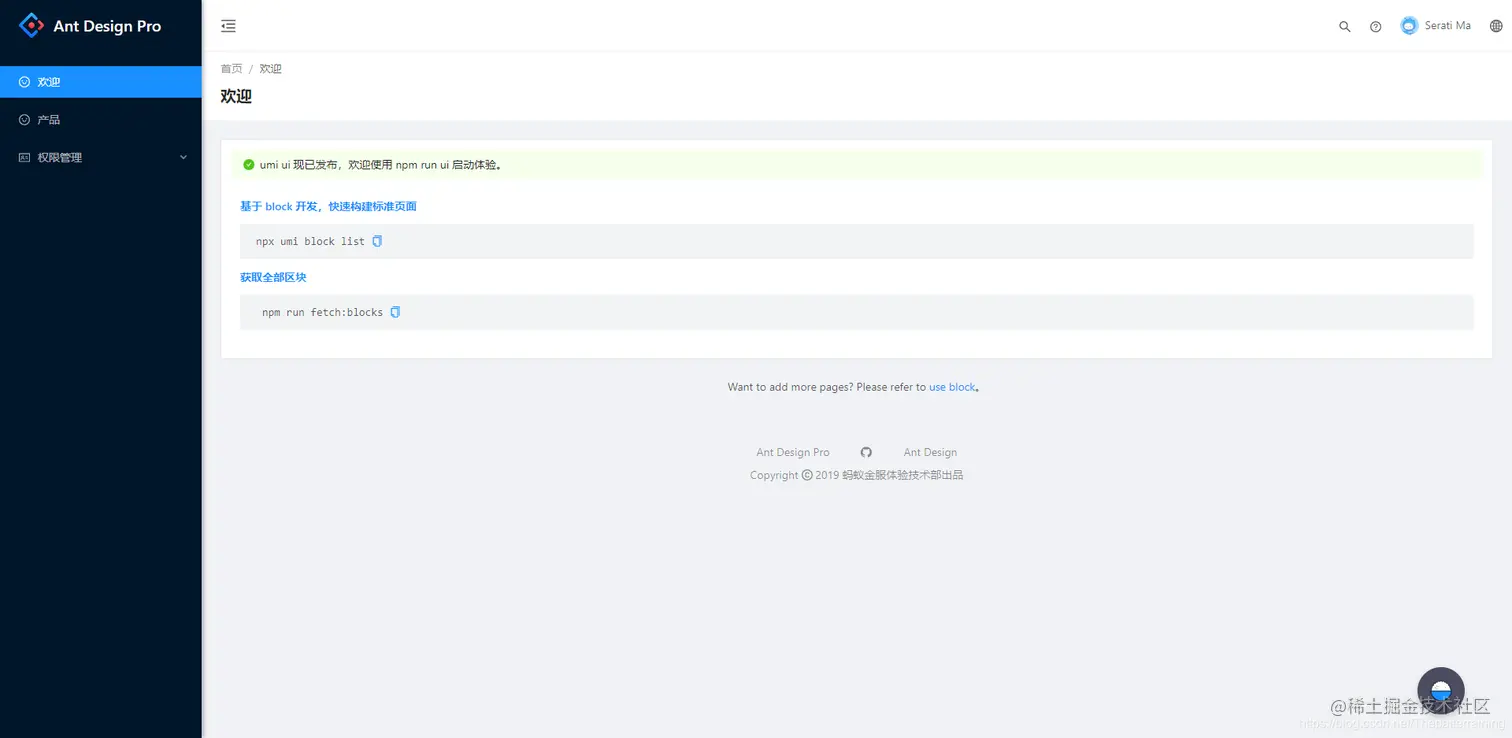
Task: Copy the npm run fetch:blocks command
Action: pyautogui.click(x=395, y=312)
